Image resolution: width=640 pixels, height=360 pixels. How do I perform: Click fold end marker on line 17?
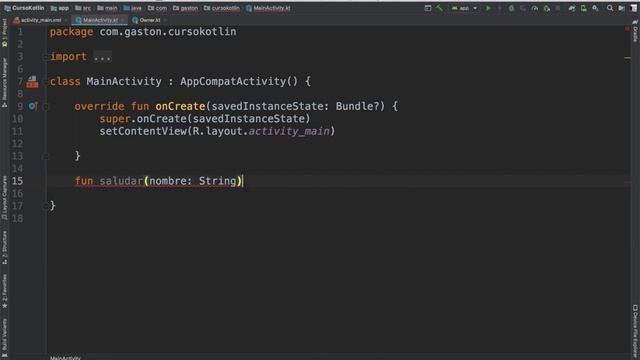46,206
